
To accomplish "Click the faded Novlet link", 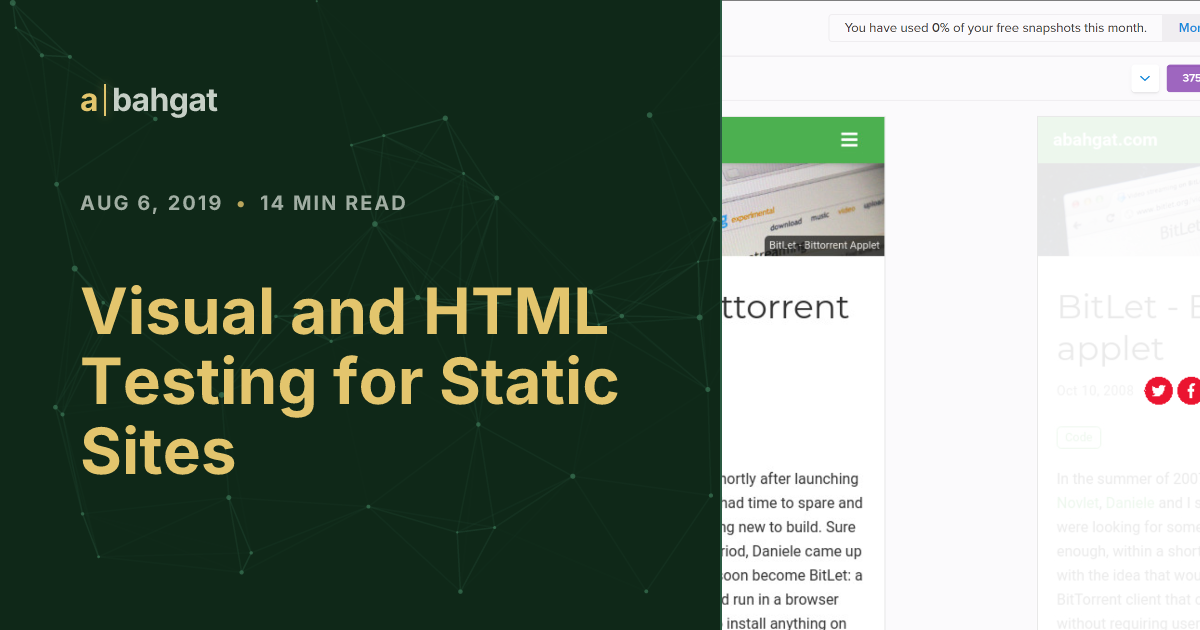I will [x=1078, y=503].
